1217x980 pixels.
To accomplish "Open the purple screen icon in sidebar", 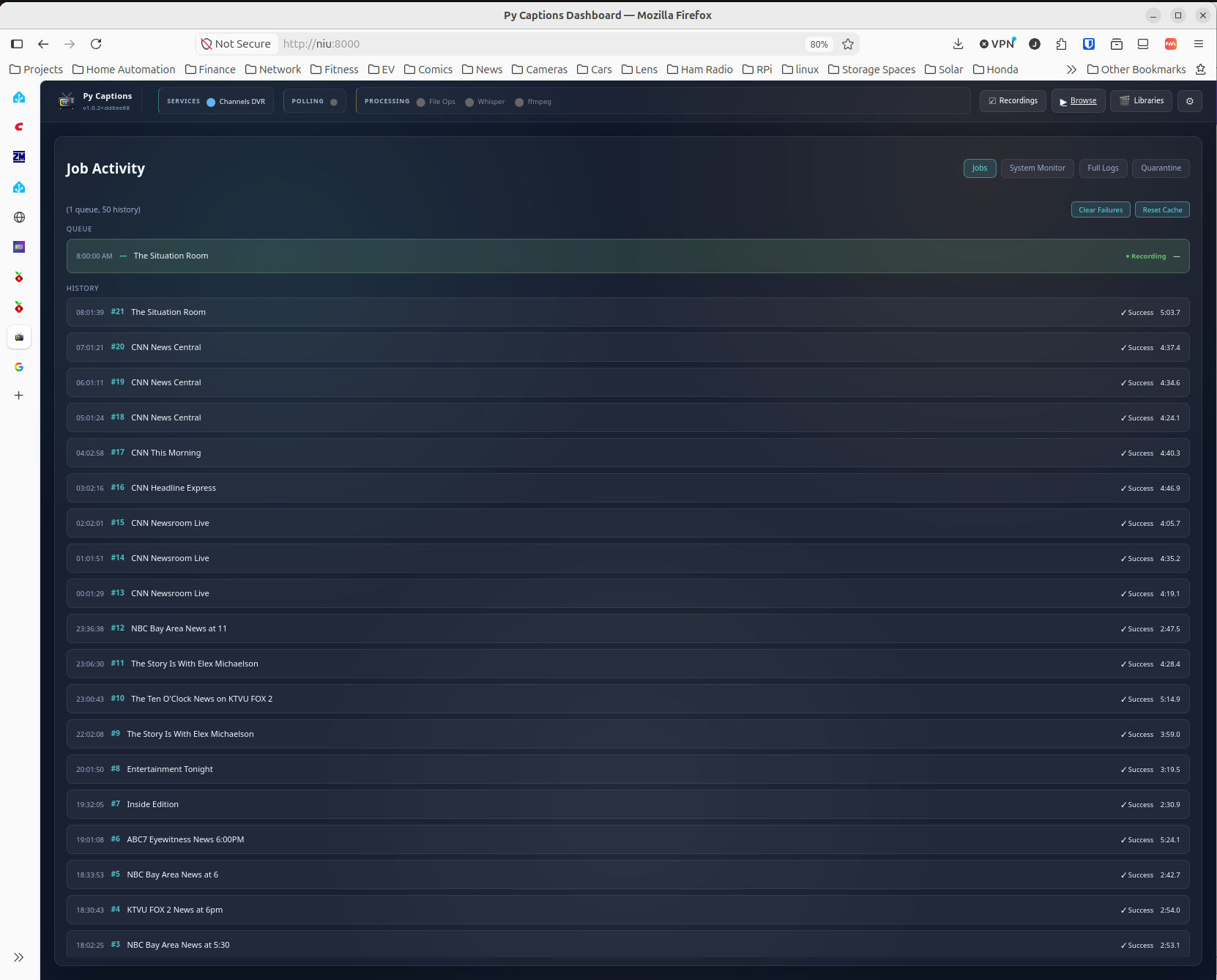I will (19, 247).
